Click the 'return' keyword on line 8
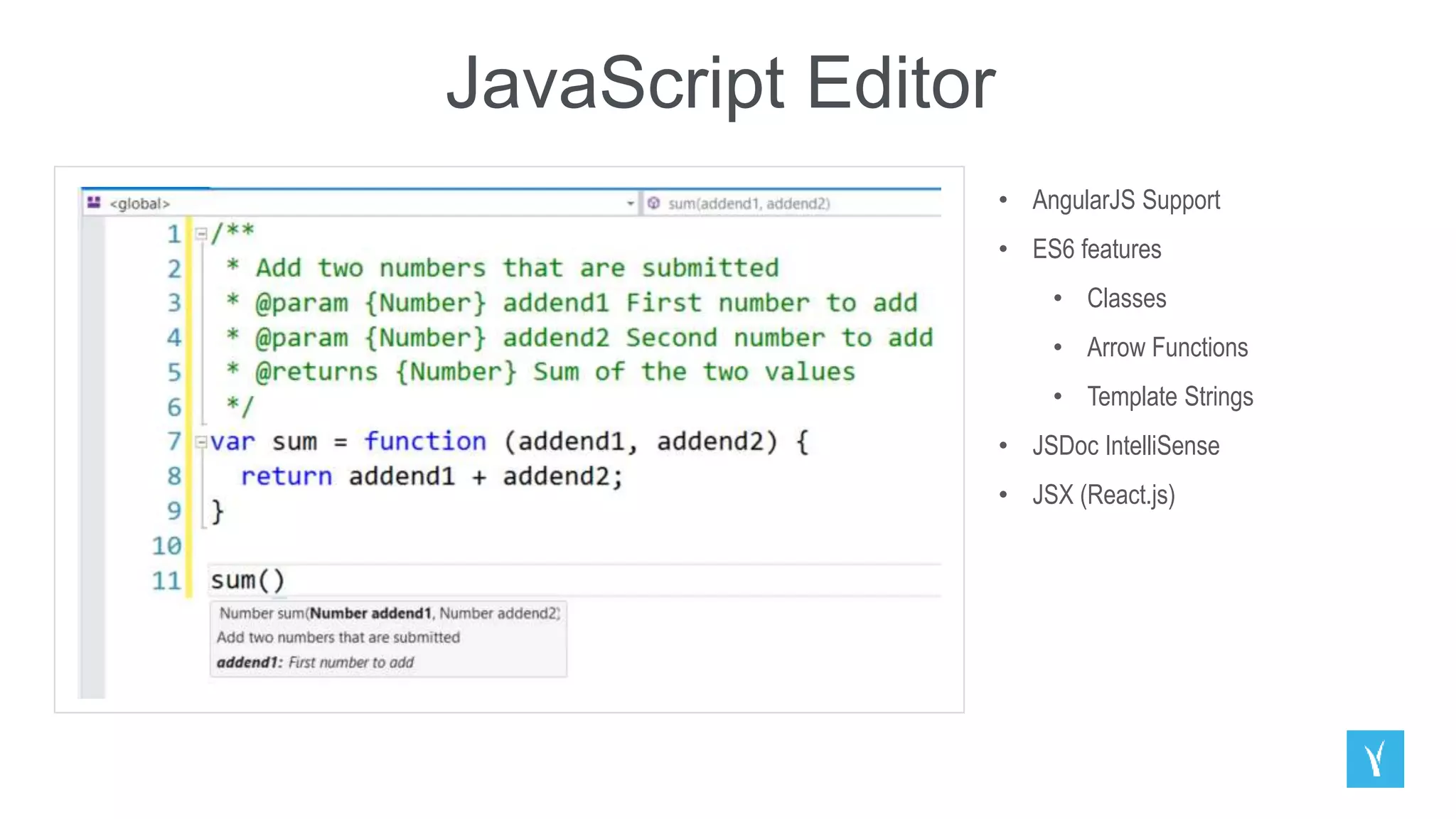This screenshot has height=819, width=1456. 287,476
